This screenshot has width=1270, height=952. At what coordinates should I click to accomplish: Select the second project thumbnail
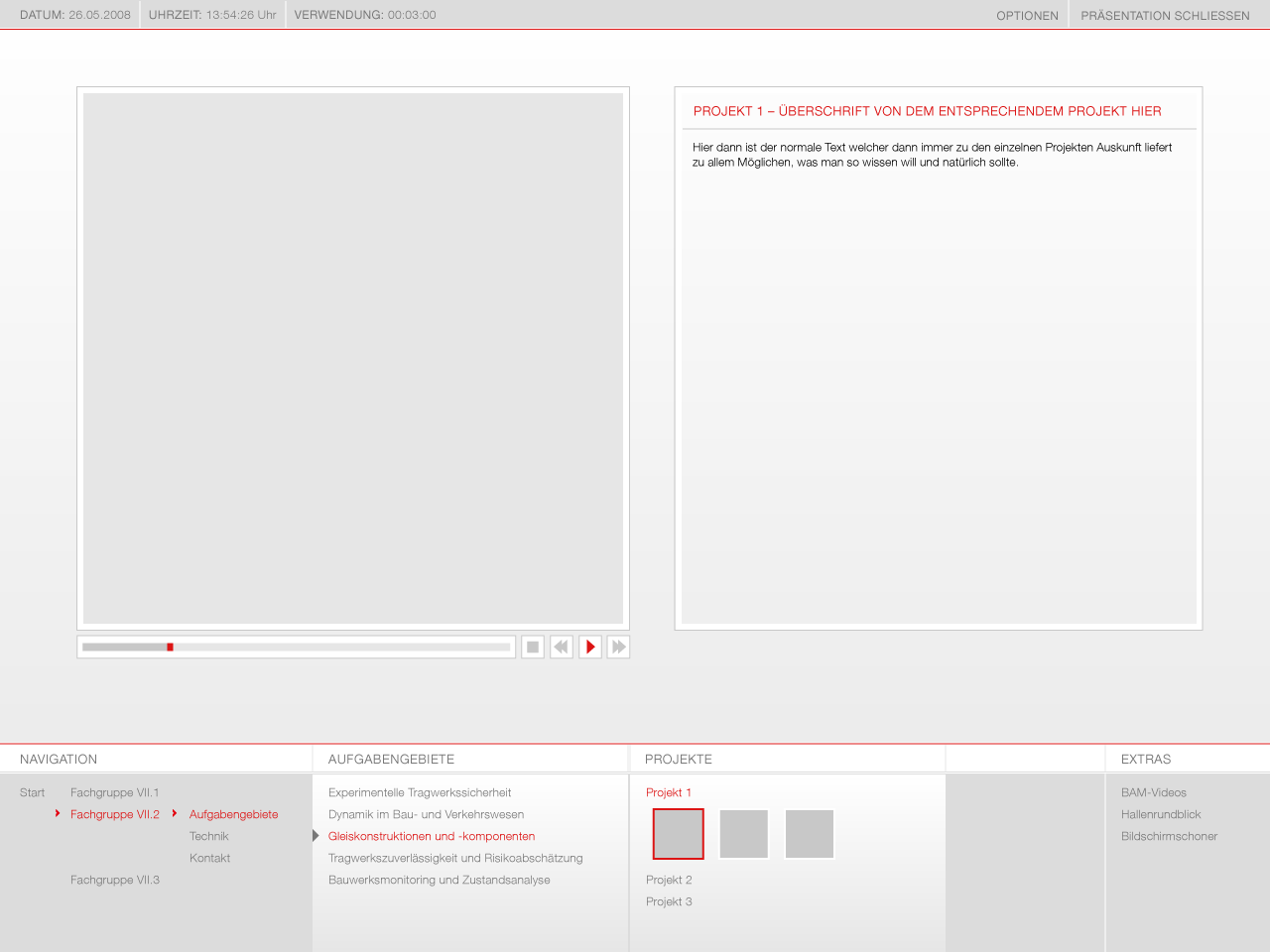(743, 834)
